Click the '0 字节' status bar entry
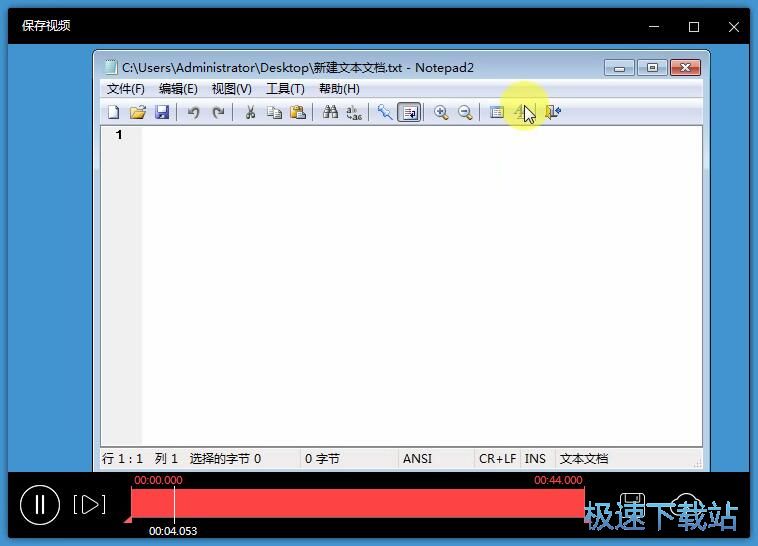Viewport: 758px width, 546px height. 322,458
